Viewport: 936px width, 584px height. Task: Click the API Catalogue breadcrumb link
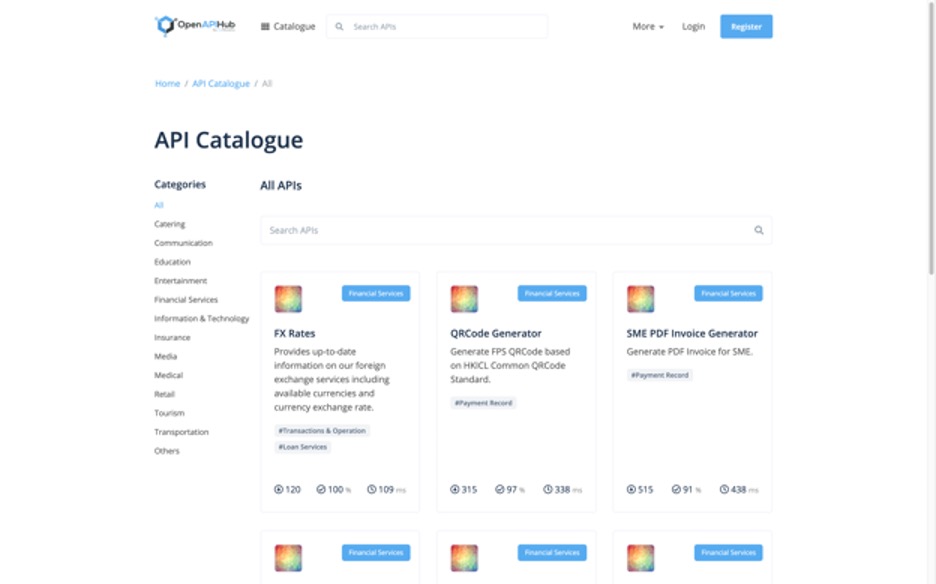[221, 84]
